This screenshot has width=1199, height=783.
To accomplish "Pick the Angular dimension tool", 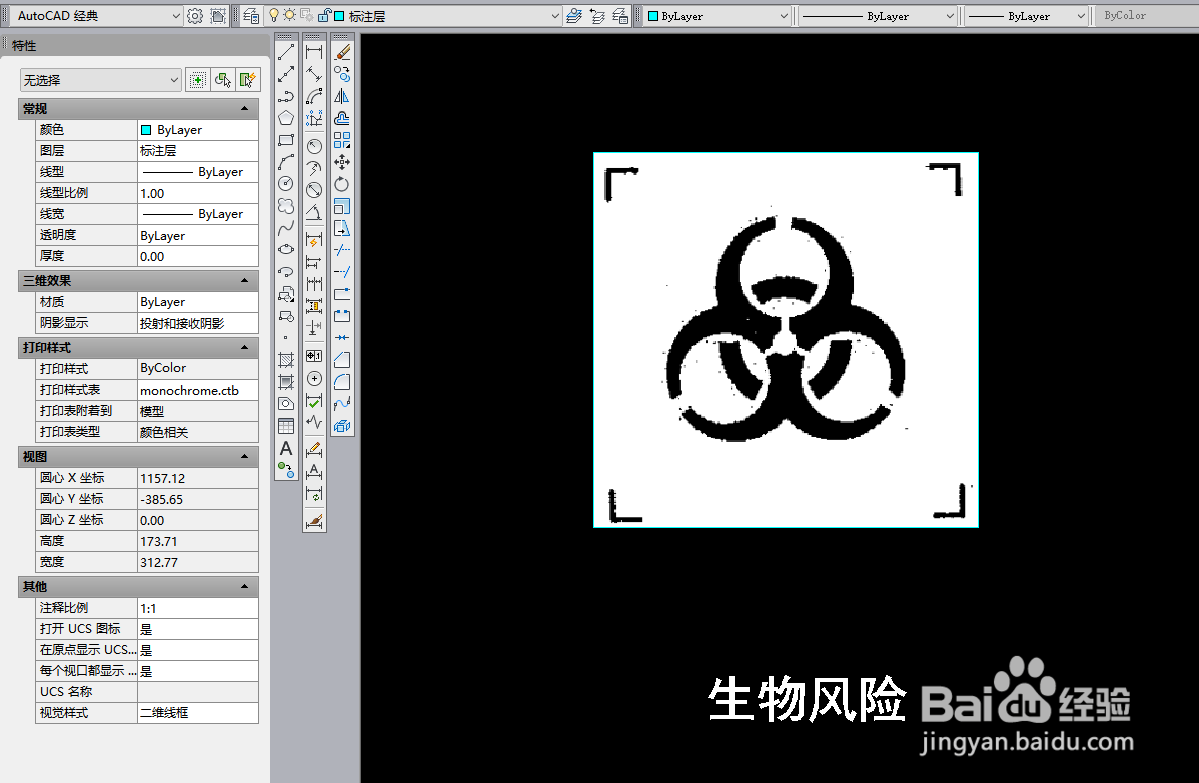I will 314,212.
